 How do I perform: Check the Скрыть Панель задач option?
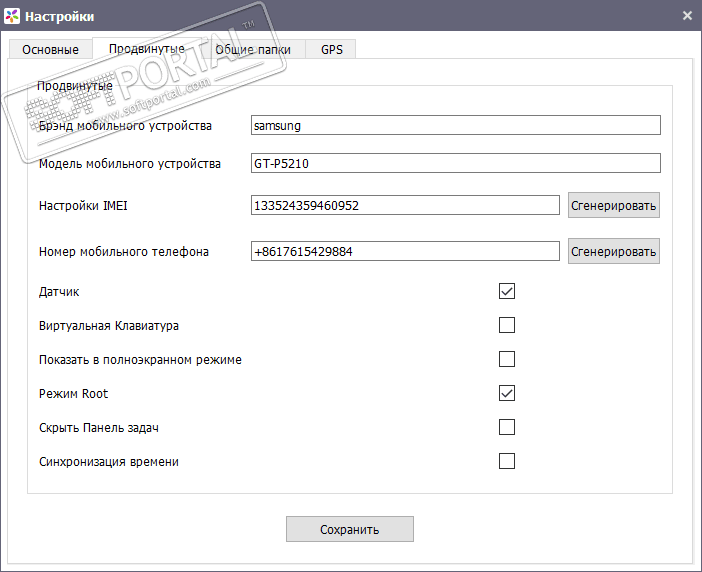click(x=507, y=427)
